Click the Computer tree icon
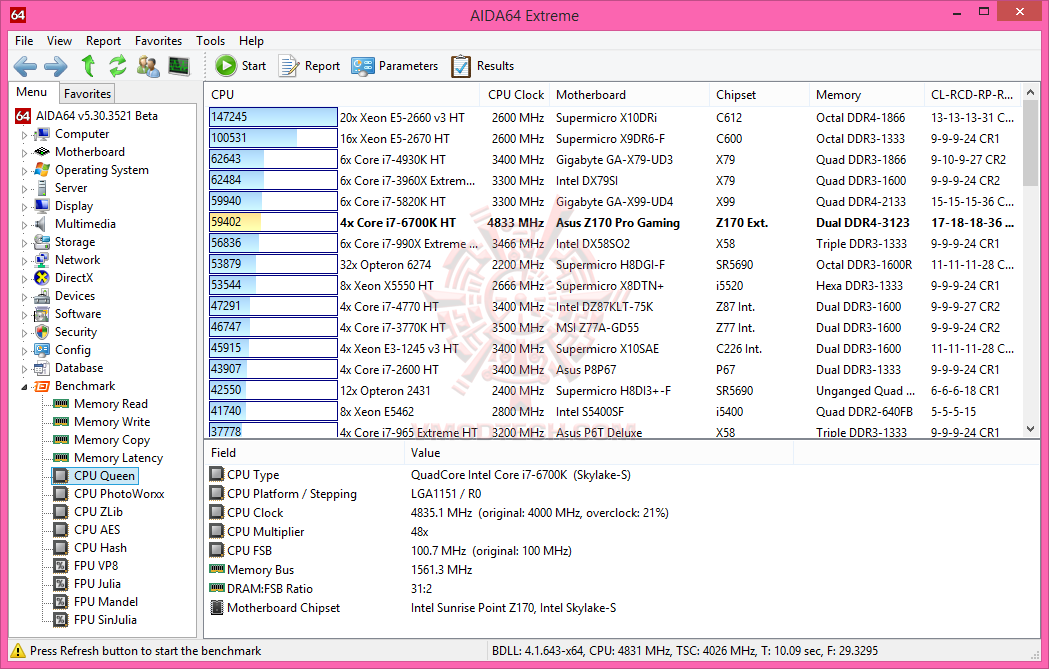 (x=42, y=134)
